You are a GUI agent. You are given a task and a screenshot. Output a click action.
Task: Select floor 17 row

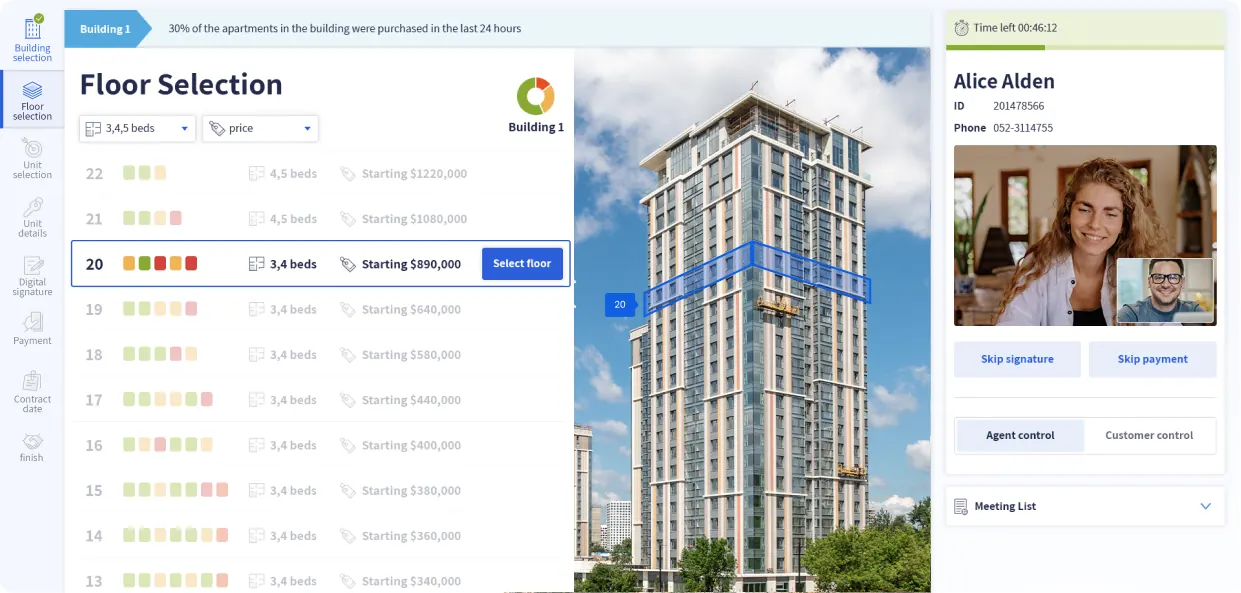[x=320, y=400]
